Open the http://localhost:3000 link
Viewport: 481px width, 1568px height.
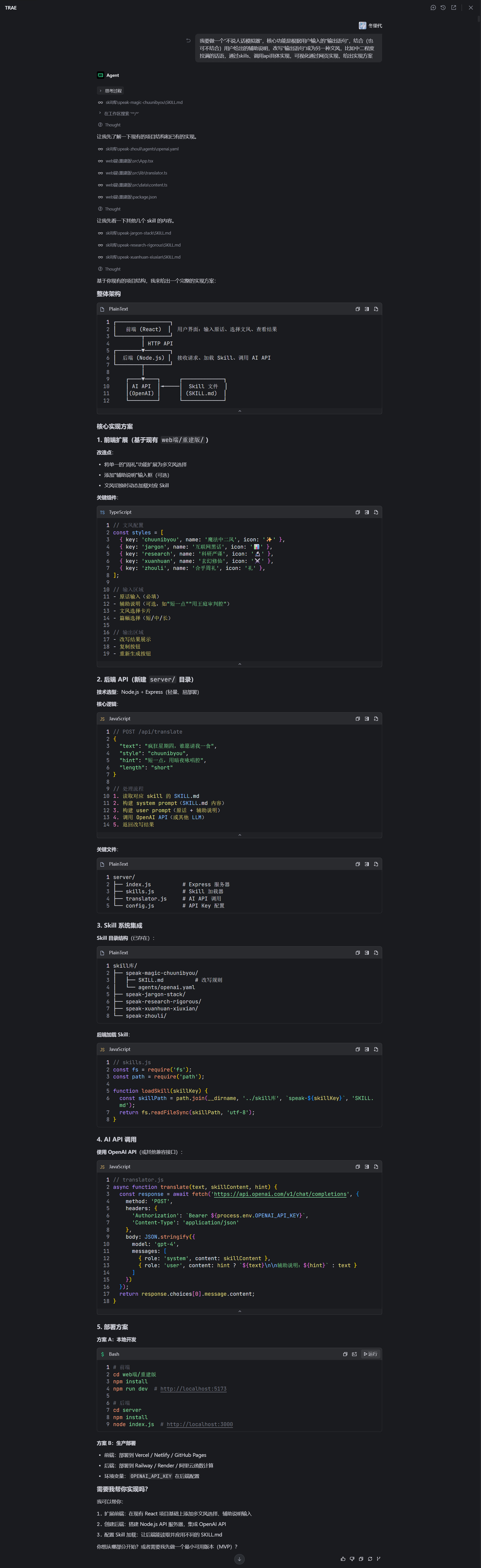coord(200,1424)
